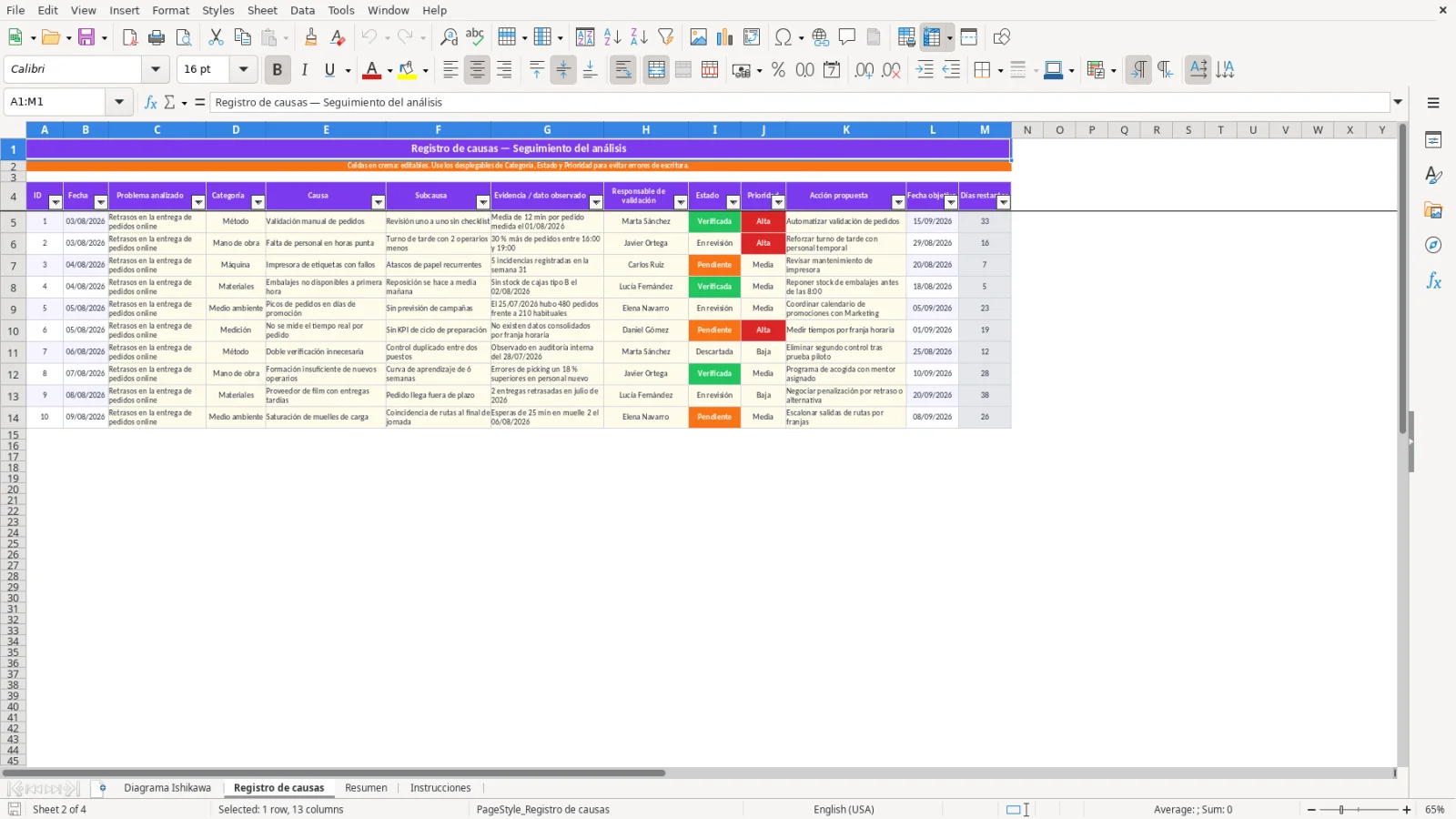Expand the Name Box dropdown arrow
1456x819 pixels.
click(x=119, y=102)
